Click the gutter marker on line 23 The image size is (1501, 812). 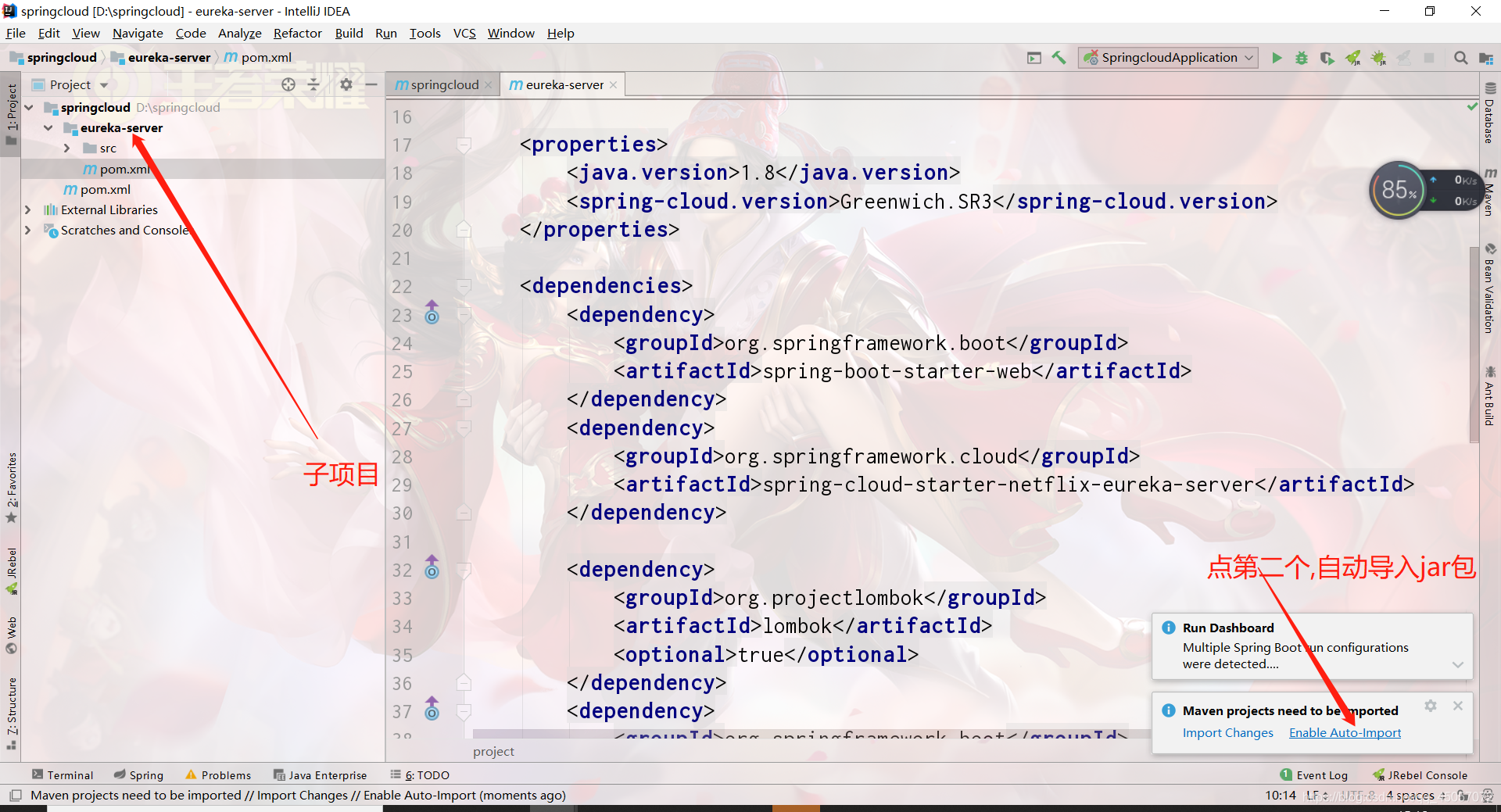click(x=432, y=313)
